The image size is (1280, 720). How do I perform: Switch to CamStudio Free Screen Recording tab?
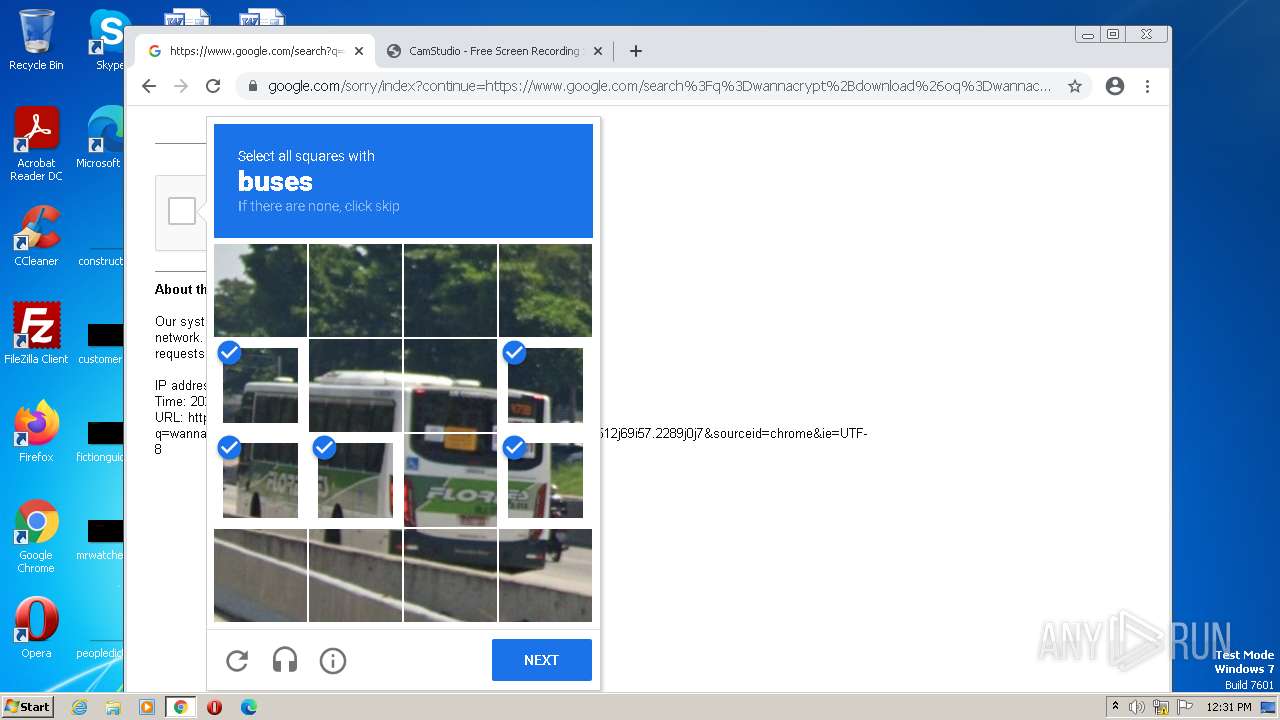pos(495,51)
